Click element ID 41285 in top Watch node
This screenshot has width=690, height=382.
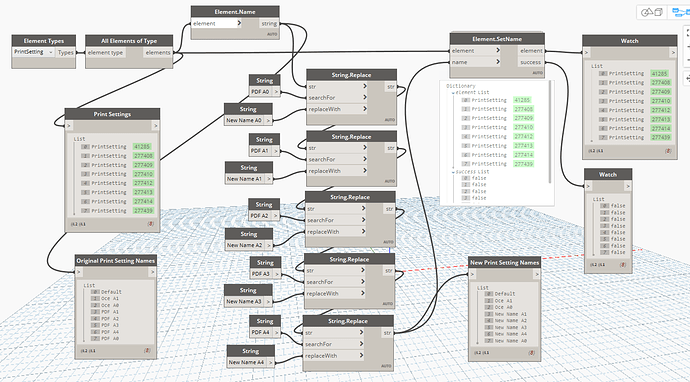[x=661, y=73]
